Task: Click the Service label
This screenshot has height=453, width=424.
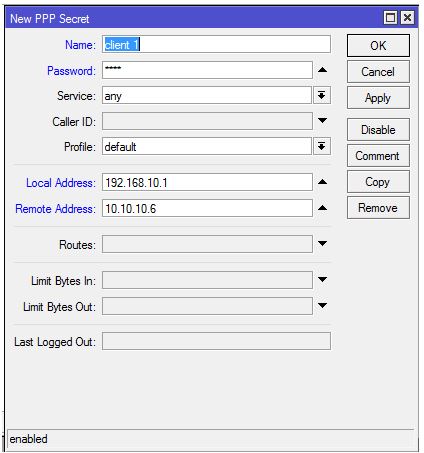Action: 76,96
